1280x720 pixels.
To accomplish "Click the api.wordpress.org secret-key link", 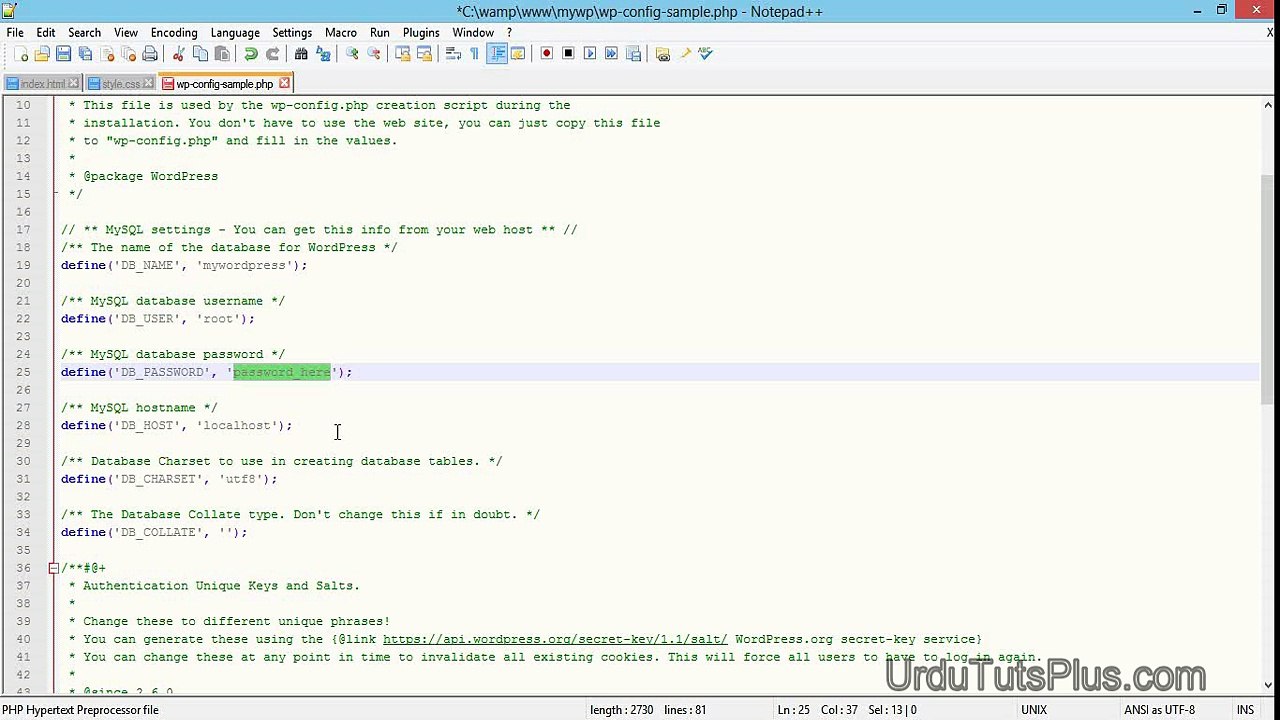I will (x=555, y=639).
